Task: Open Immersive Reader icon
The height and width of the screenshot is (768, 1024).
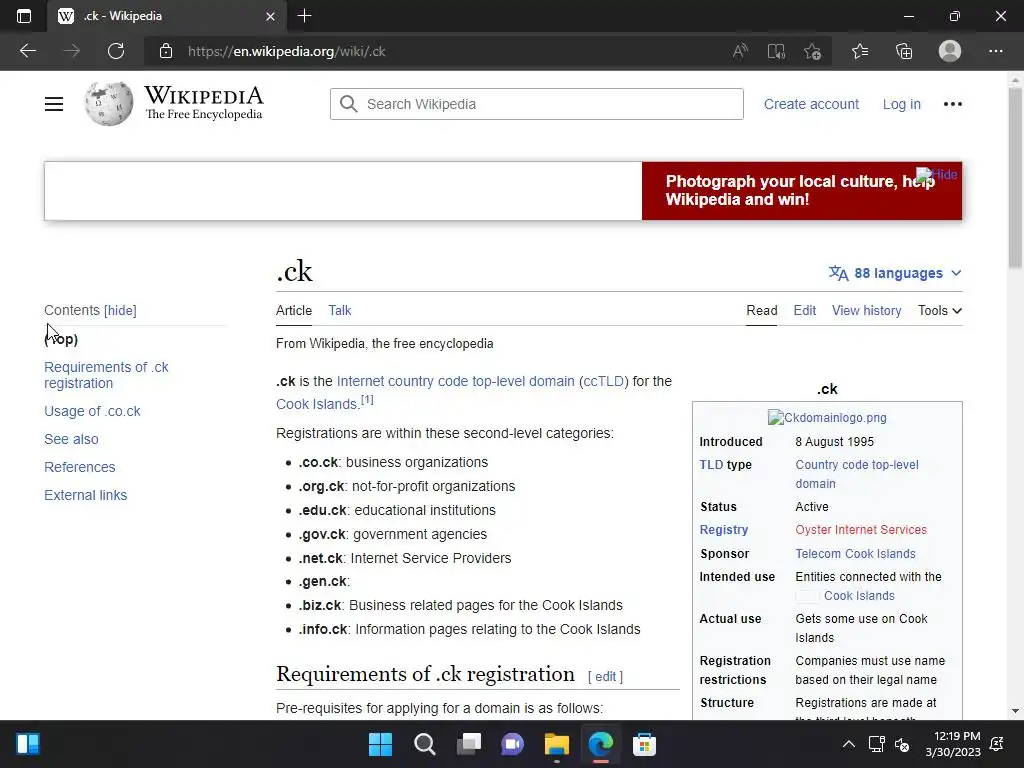Action: pos(776,51)
